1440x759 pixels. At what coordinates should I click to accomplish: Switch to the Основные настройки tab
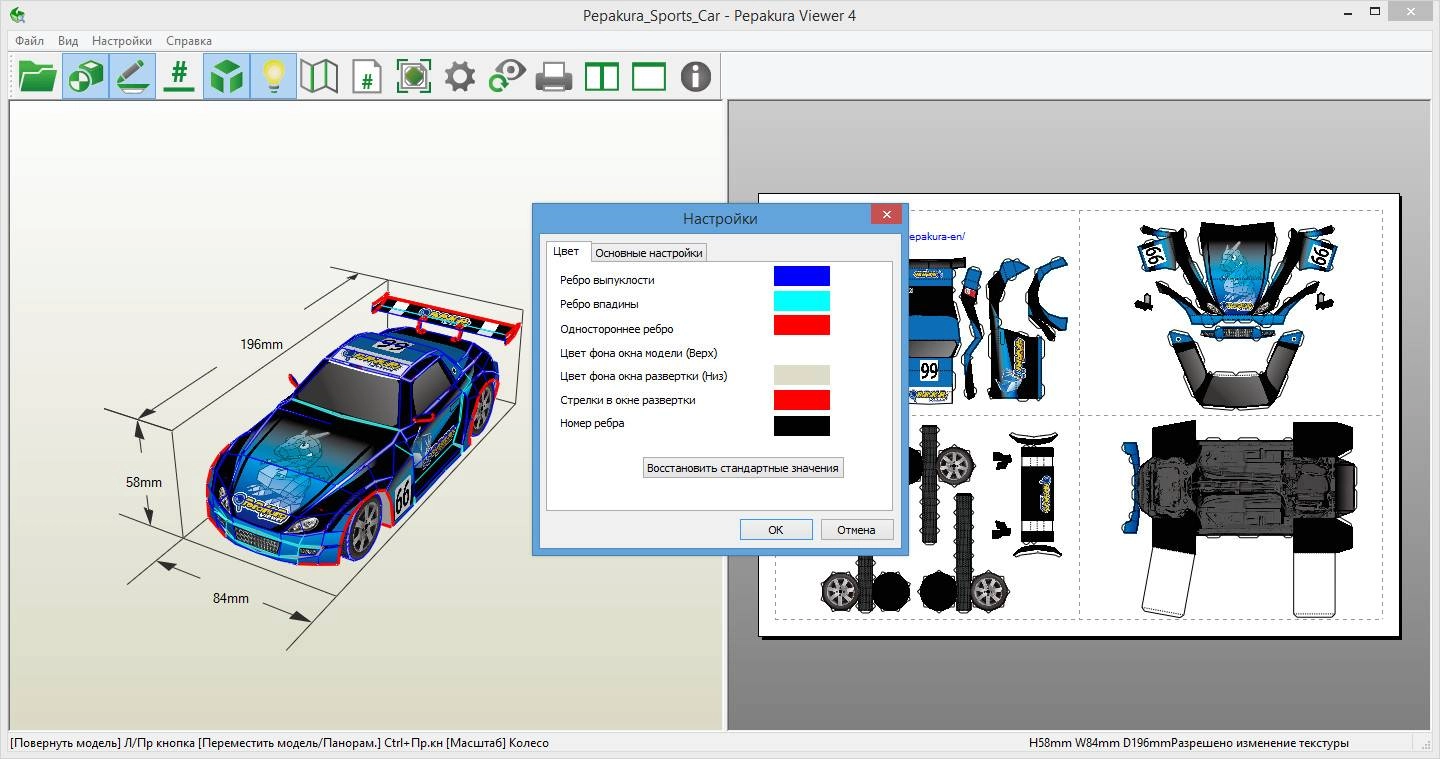pyautogui.click(x=649, y=253)
